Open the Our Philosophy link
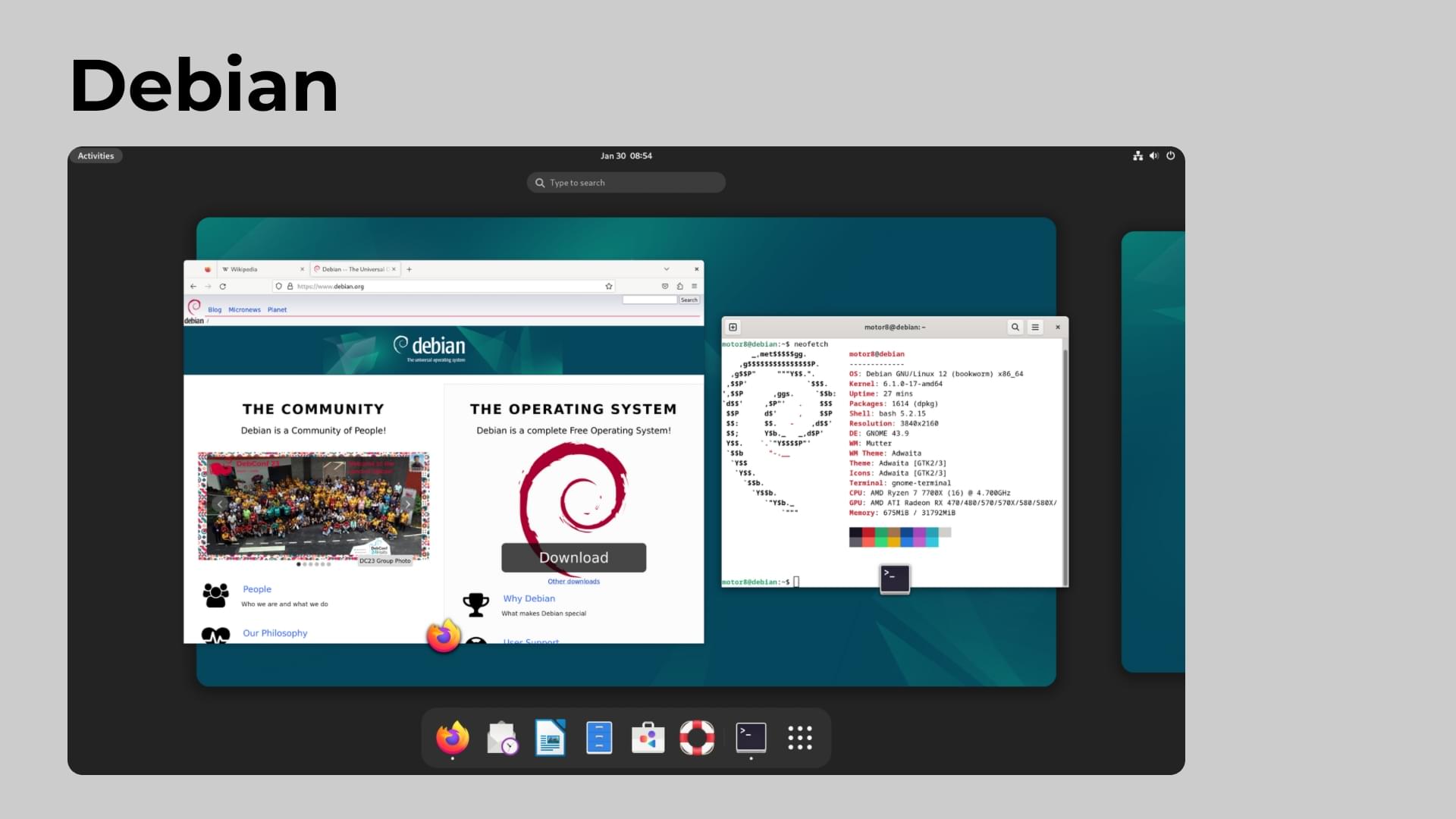This screenshot has width=1456, height=819. click(275, 633)
